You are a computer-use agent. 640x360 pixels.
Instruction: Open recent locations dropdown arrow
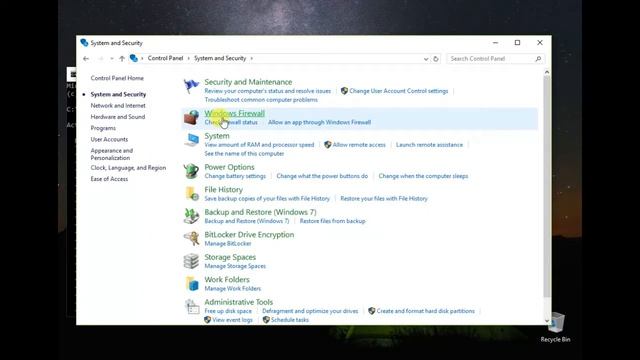(111, 59)
